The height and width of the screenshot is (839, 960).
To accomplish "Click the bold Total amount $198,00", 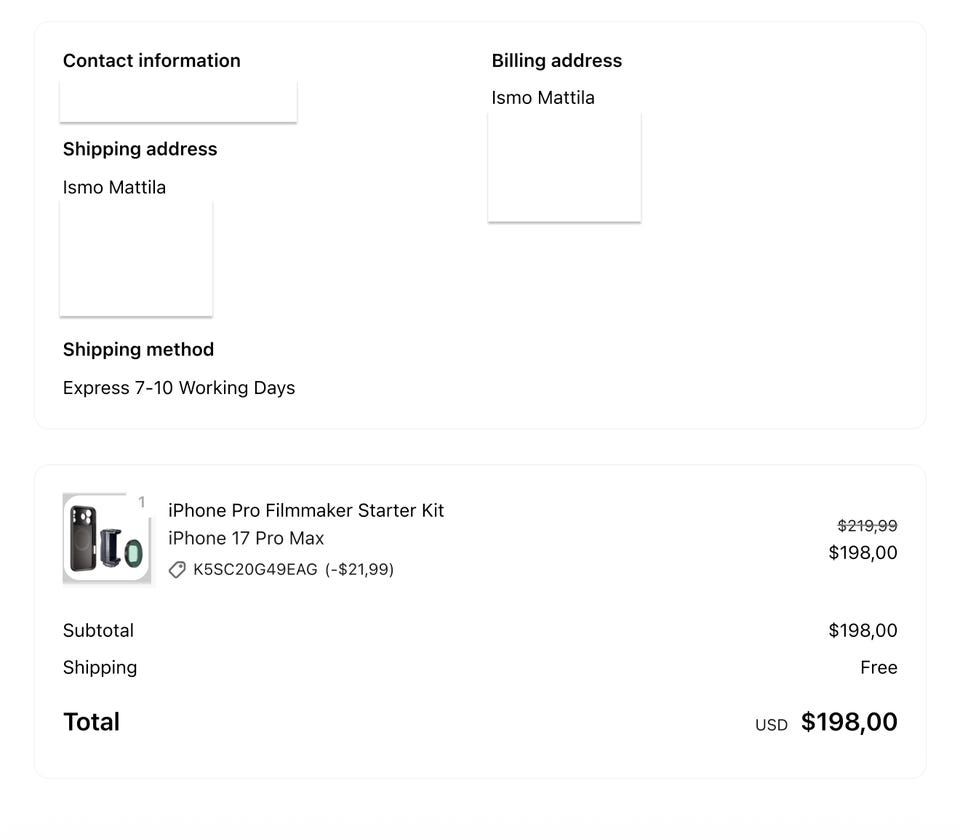I will click(849, 722).
